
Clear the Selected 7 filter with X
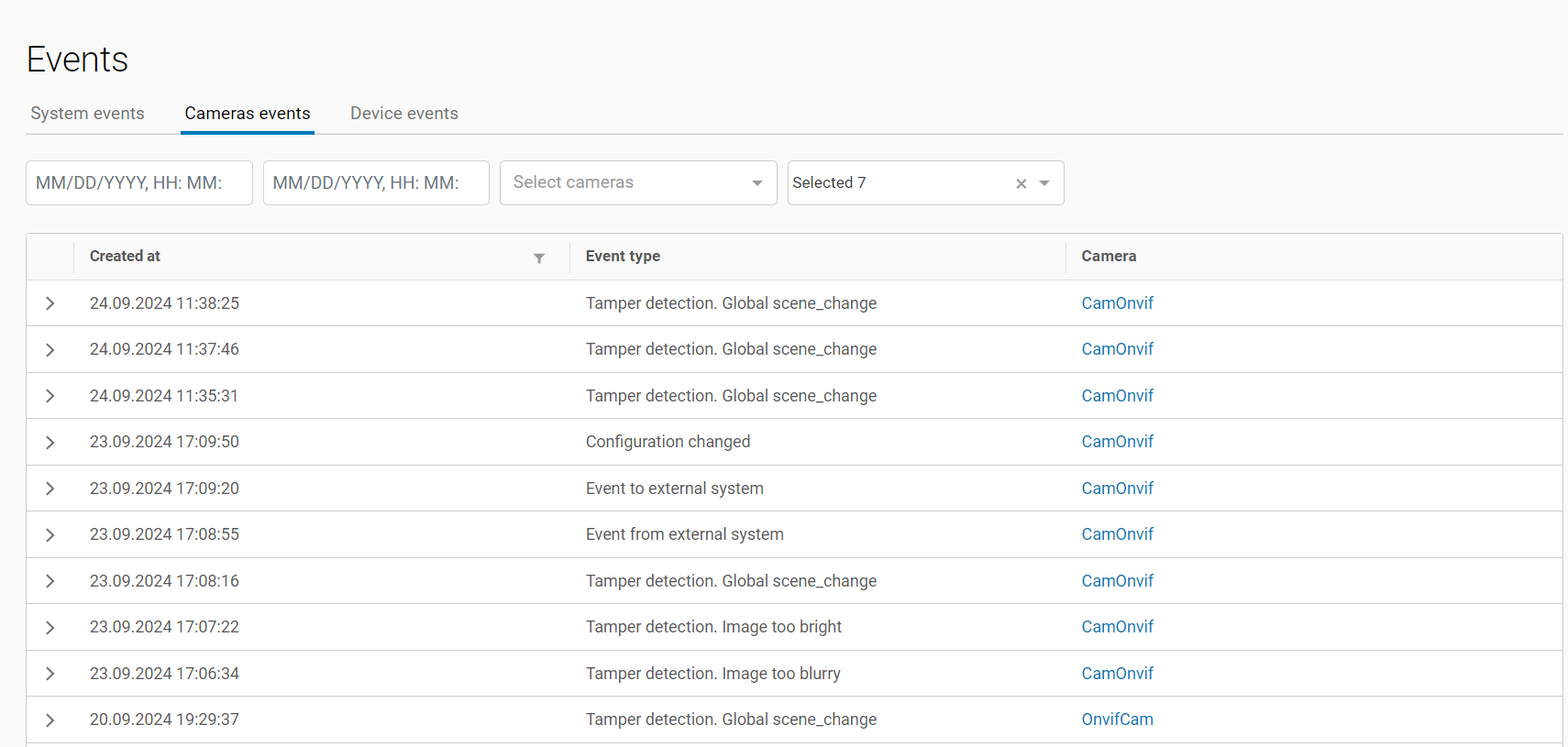click(x=1021, y=183)
